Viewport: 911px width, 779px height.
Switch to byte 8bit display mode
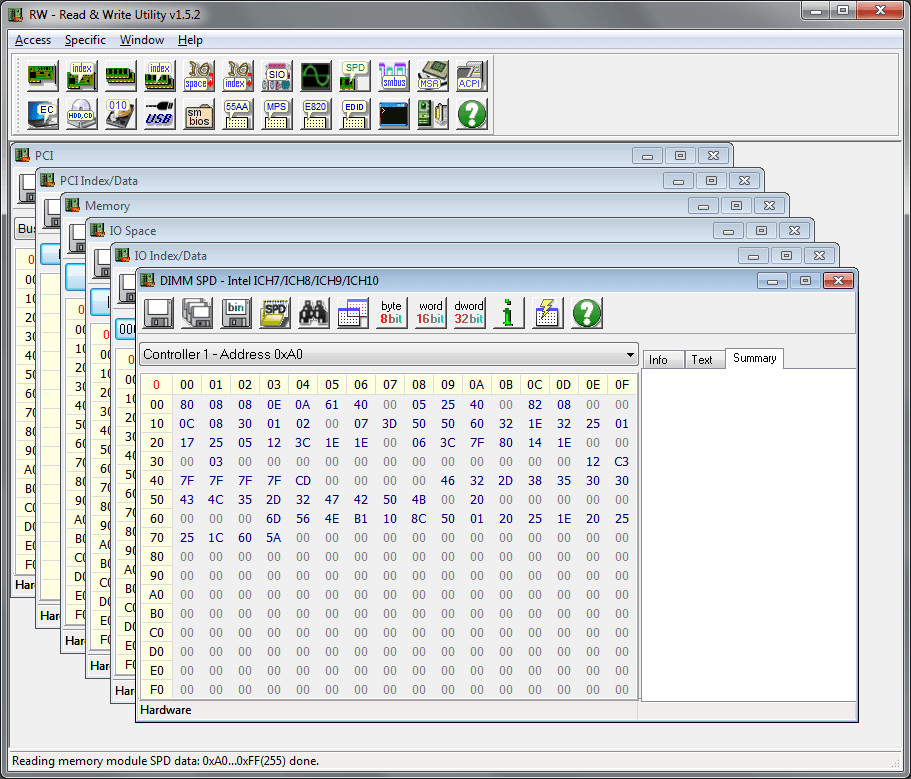point(392,313)
